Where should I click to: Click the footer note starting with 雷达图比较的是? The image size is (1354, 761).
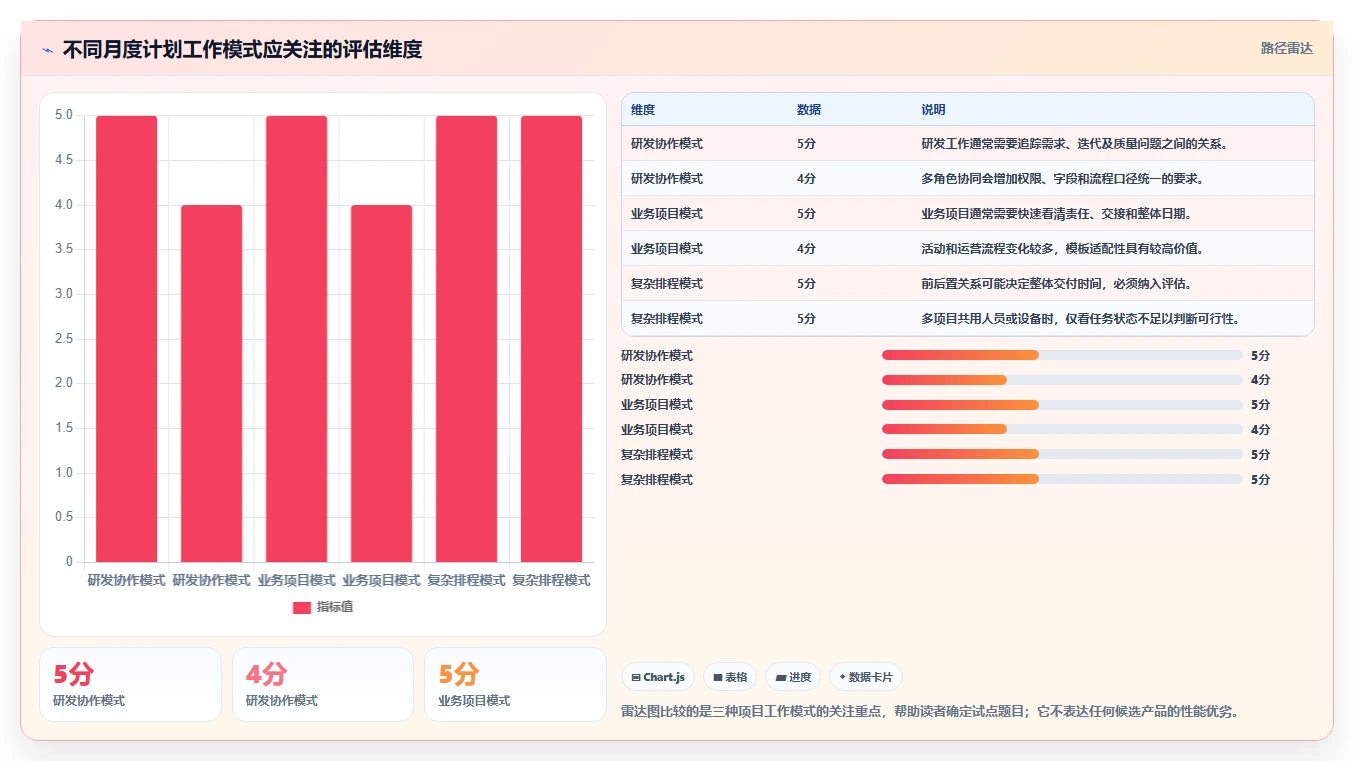(x=930, y=712)
